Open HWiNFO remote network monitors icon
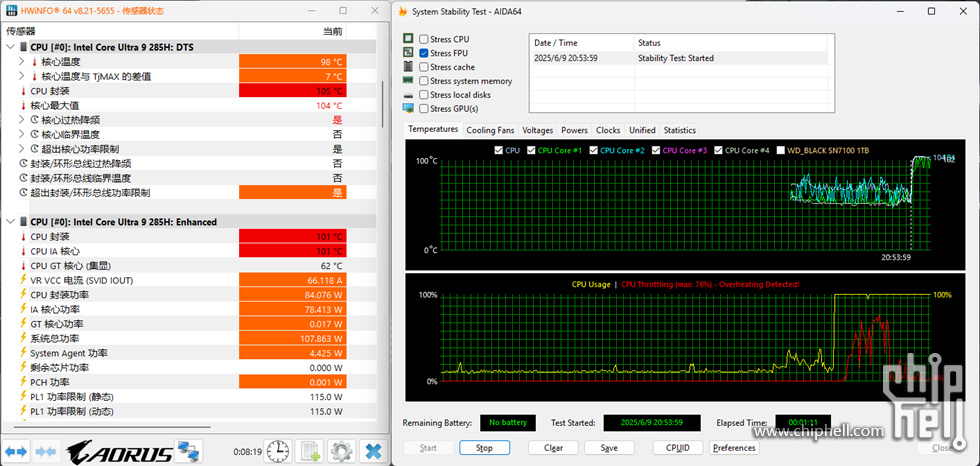Image resolution: width=980 pixels, height=466 pixels. pyautogui.click(x=186, y=450)
